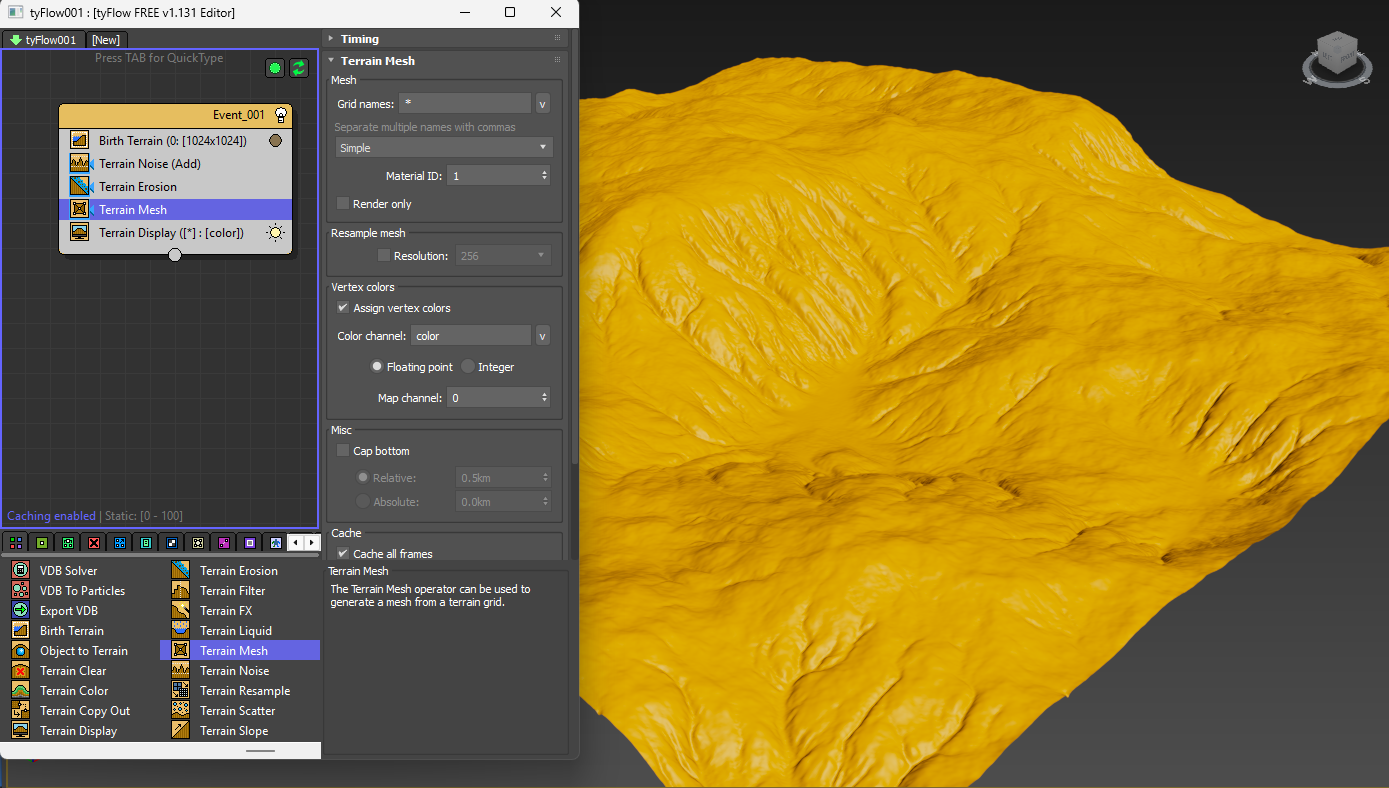
Task: Enable the Cap bottom checkbox
Action: tap(344, 451)
